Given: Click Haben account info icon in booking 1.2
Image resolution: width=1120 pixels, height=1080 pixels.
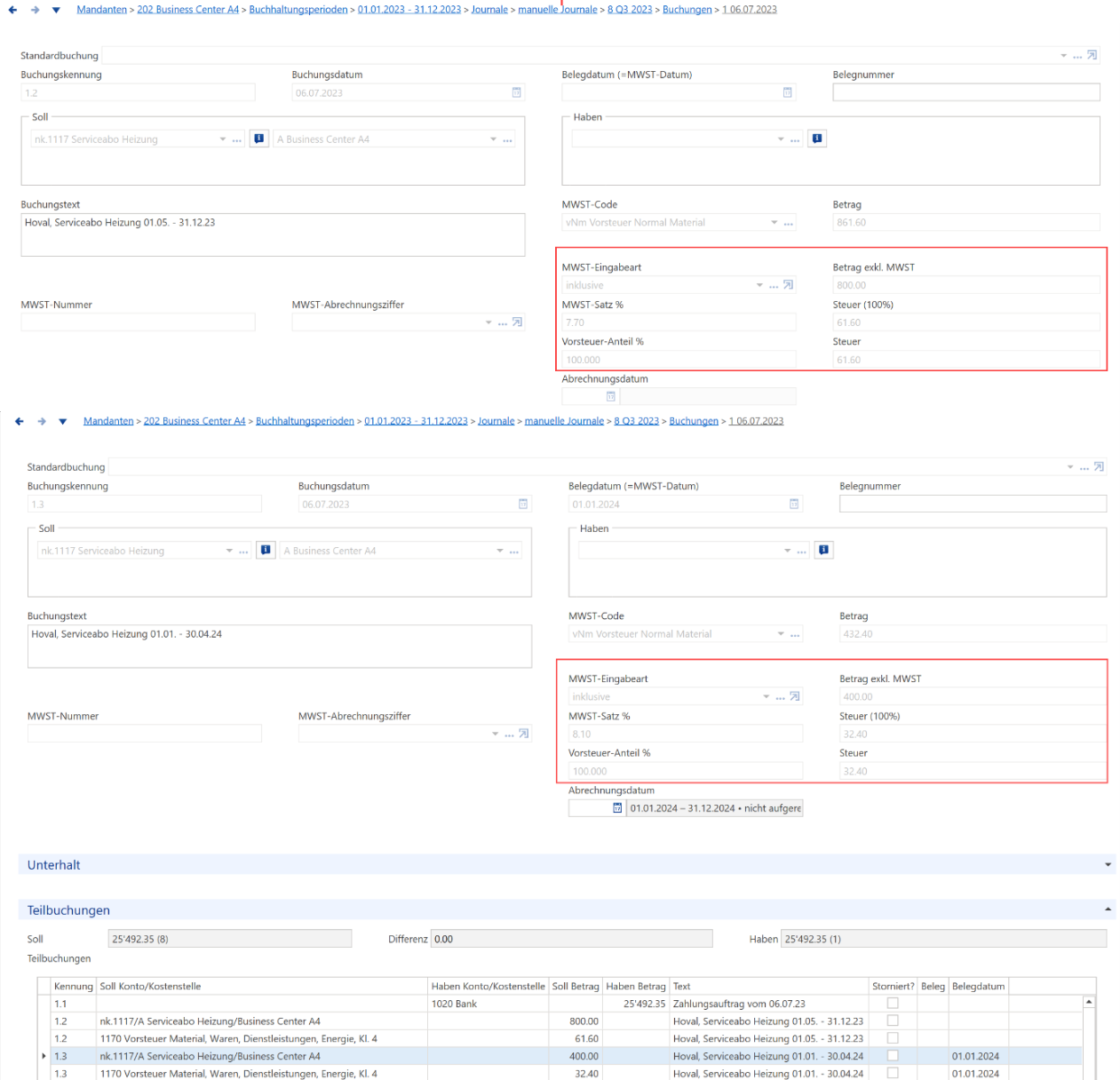Looking at the screenshot, I should [x=817, y=139].
